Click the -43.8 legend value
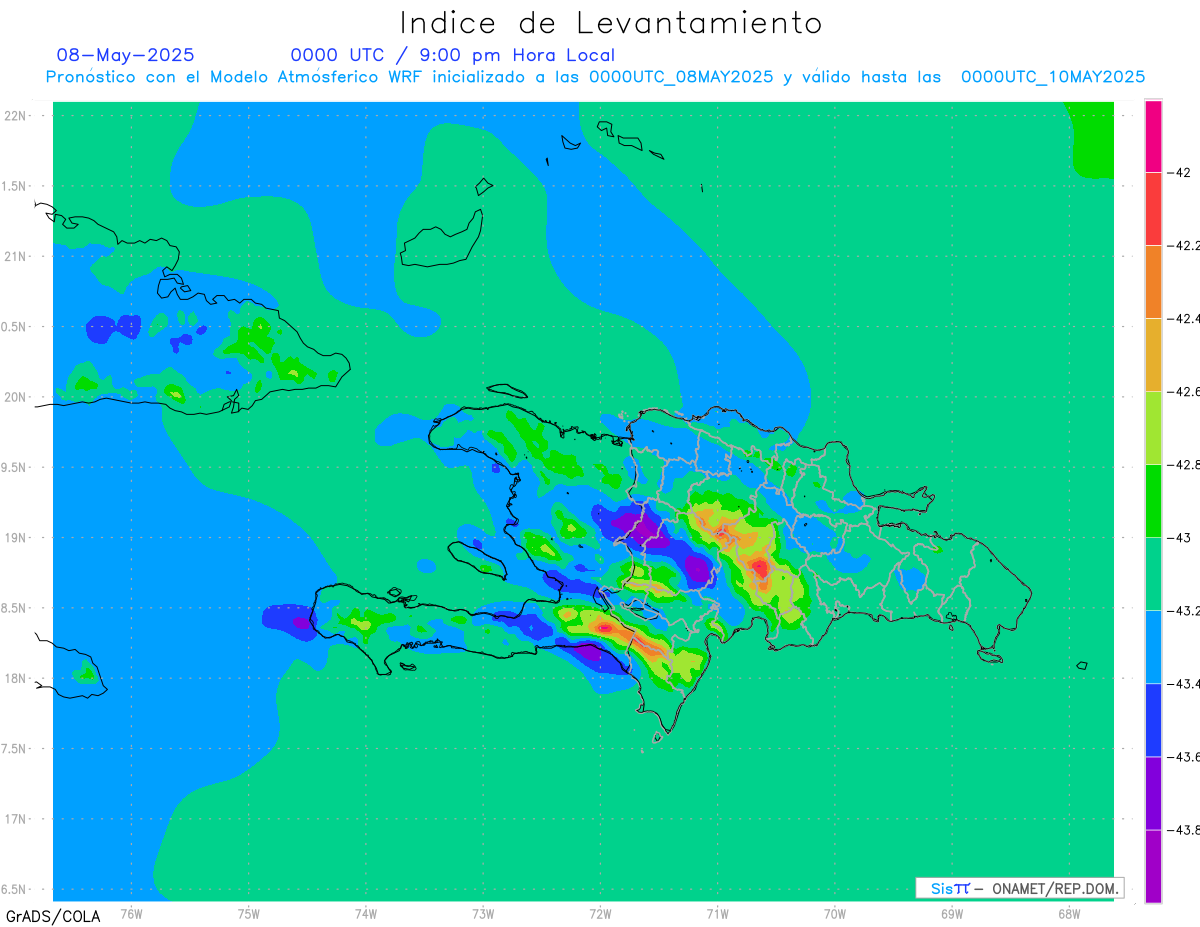 (1185, 830)
